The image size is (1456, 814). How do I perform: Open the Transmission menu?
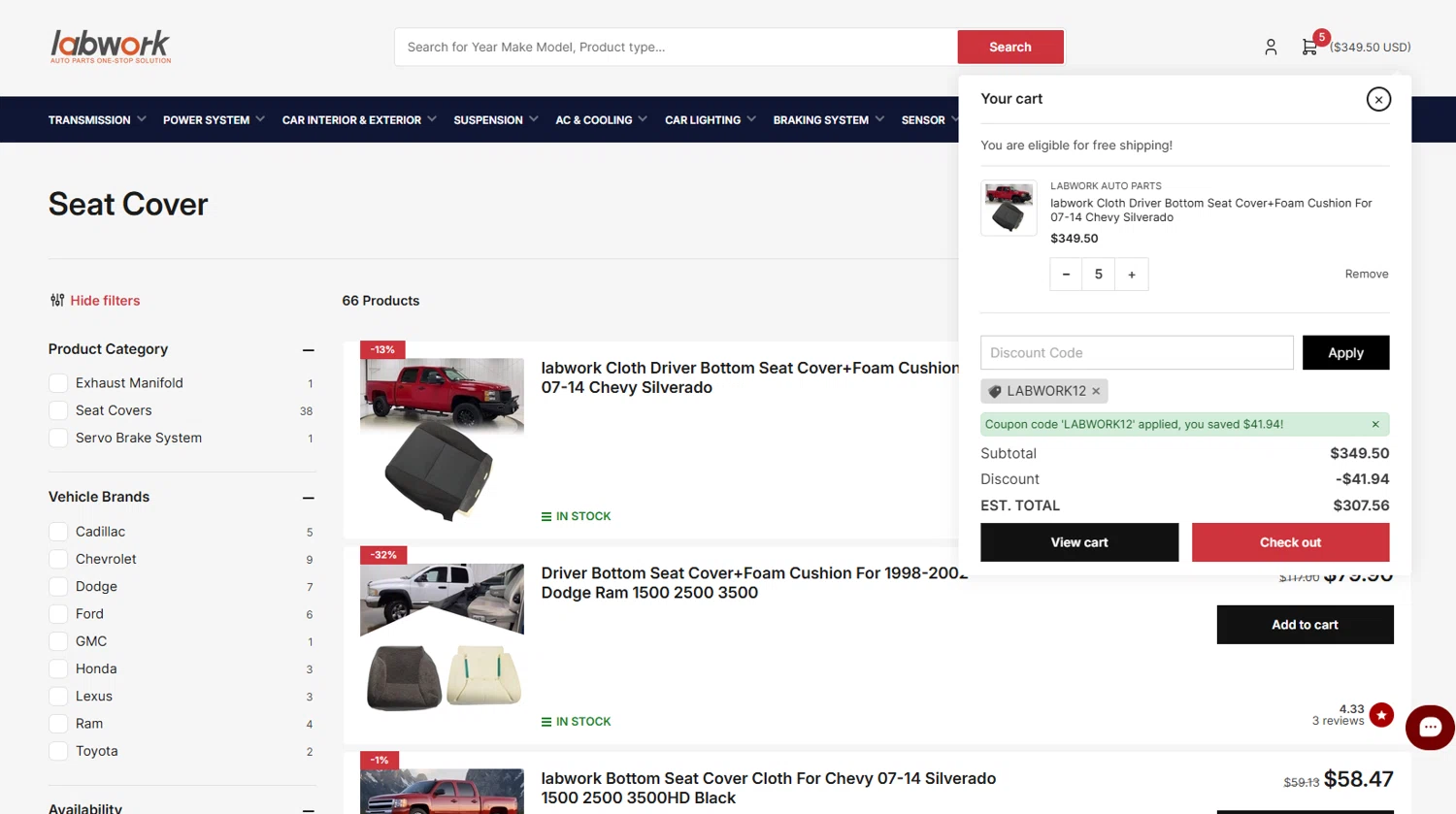97,120
